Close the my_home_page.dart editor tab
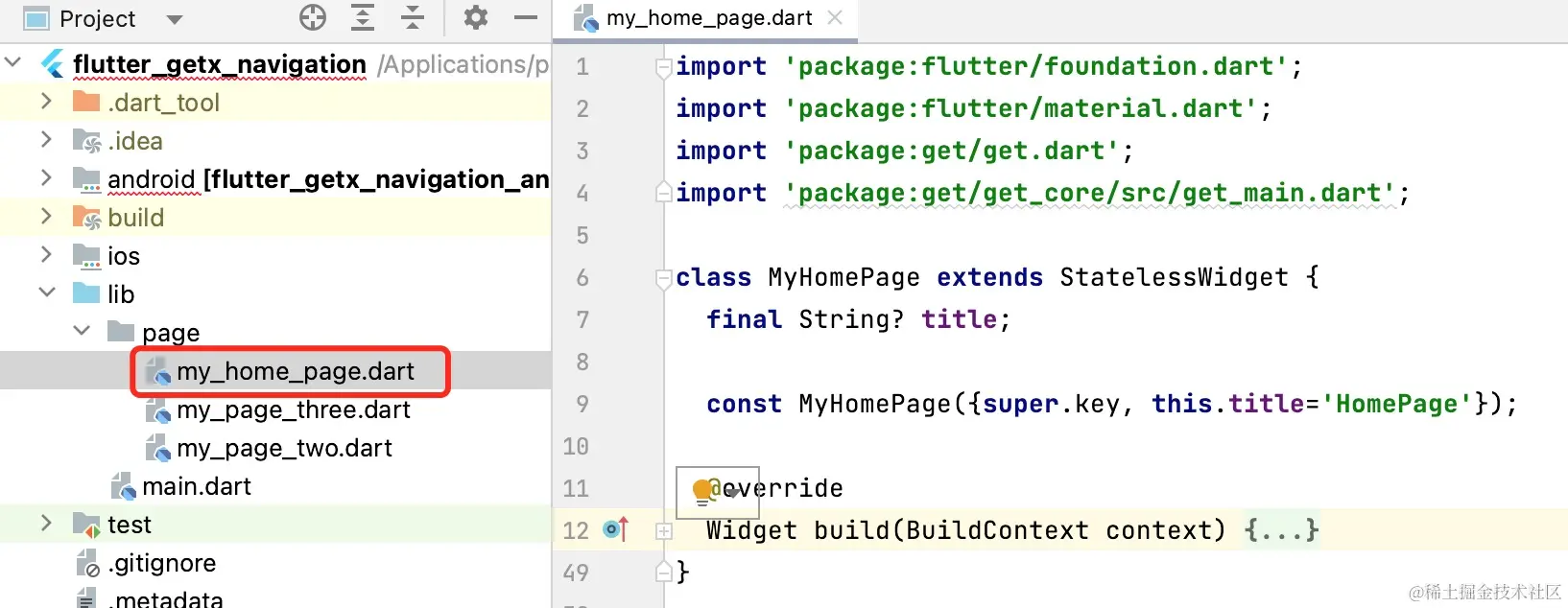Screen dimensions: 1568x608 tap(835, 17)
